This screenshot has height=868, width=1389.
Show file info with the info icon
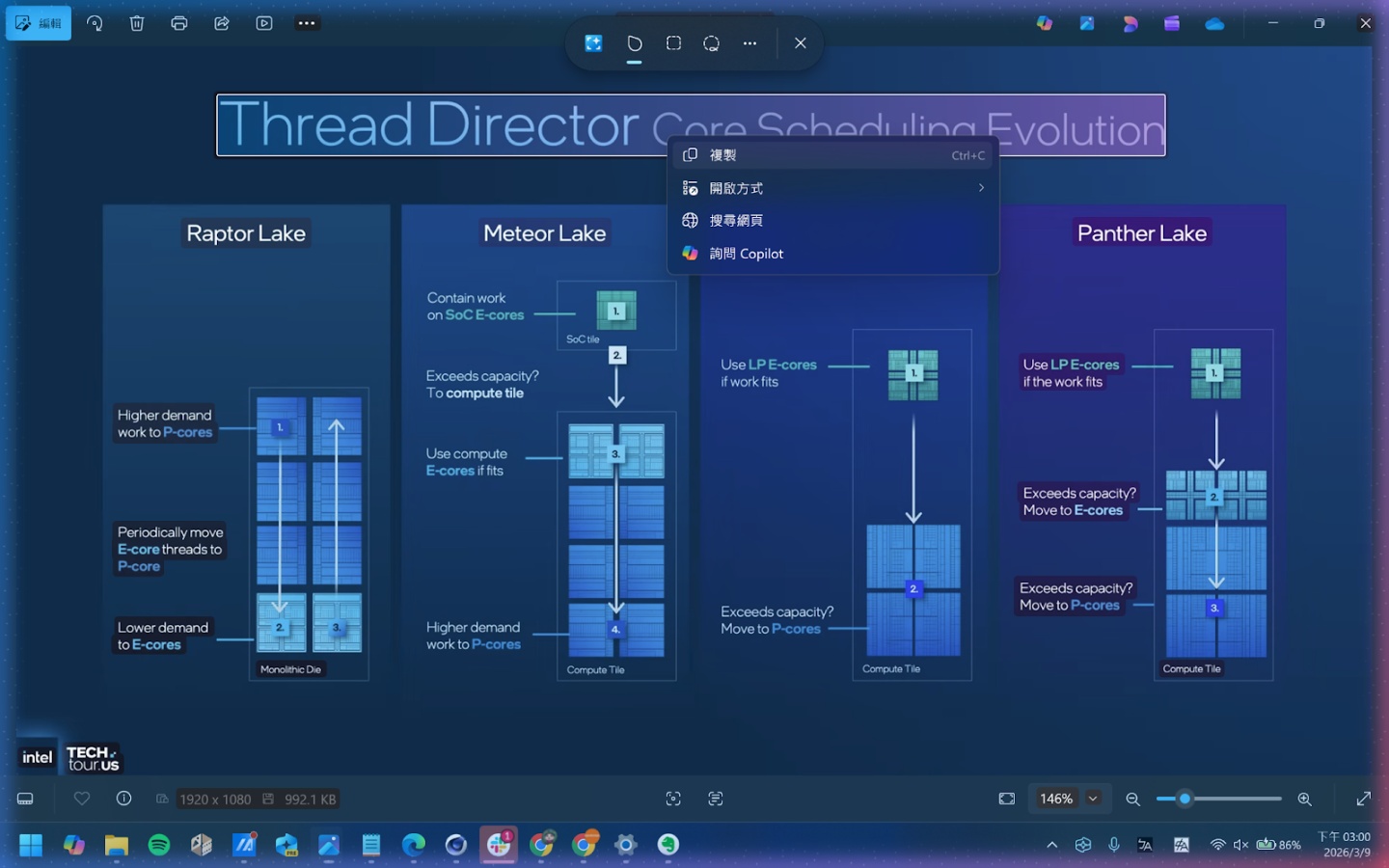click(x=123, y=799)
